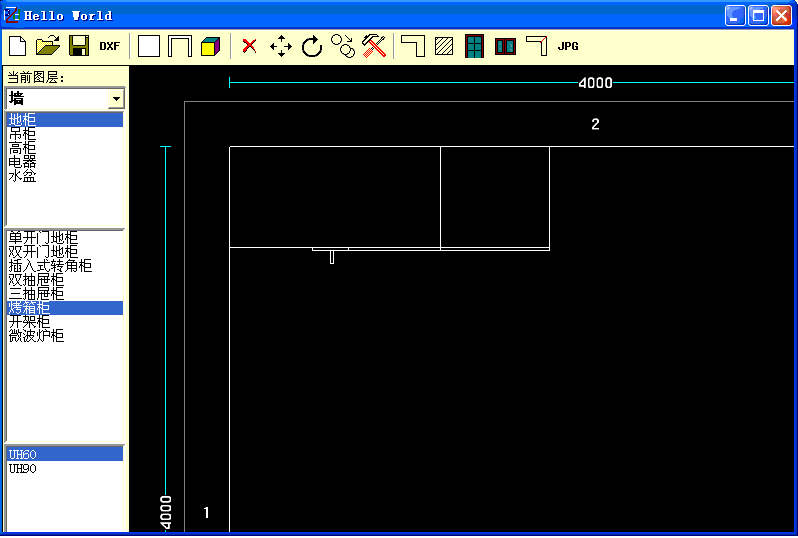Select 电器 in category list
Viewport: 798px width, 538px height.
tap(65, 162)
